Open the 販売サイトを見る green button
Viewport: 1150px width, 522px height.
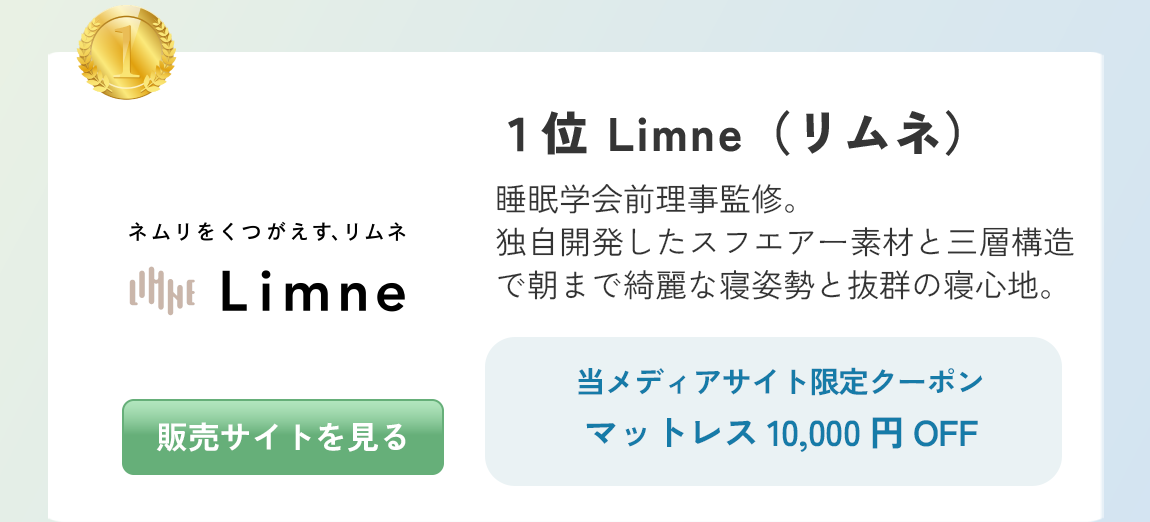tap(282, 437)
